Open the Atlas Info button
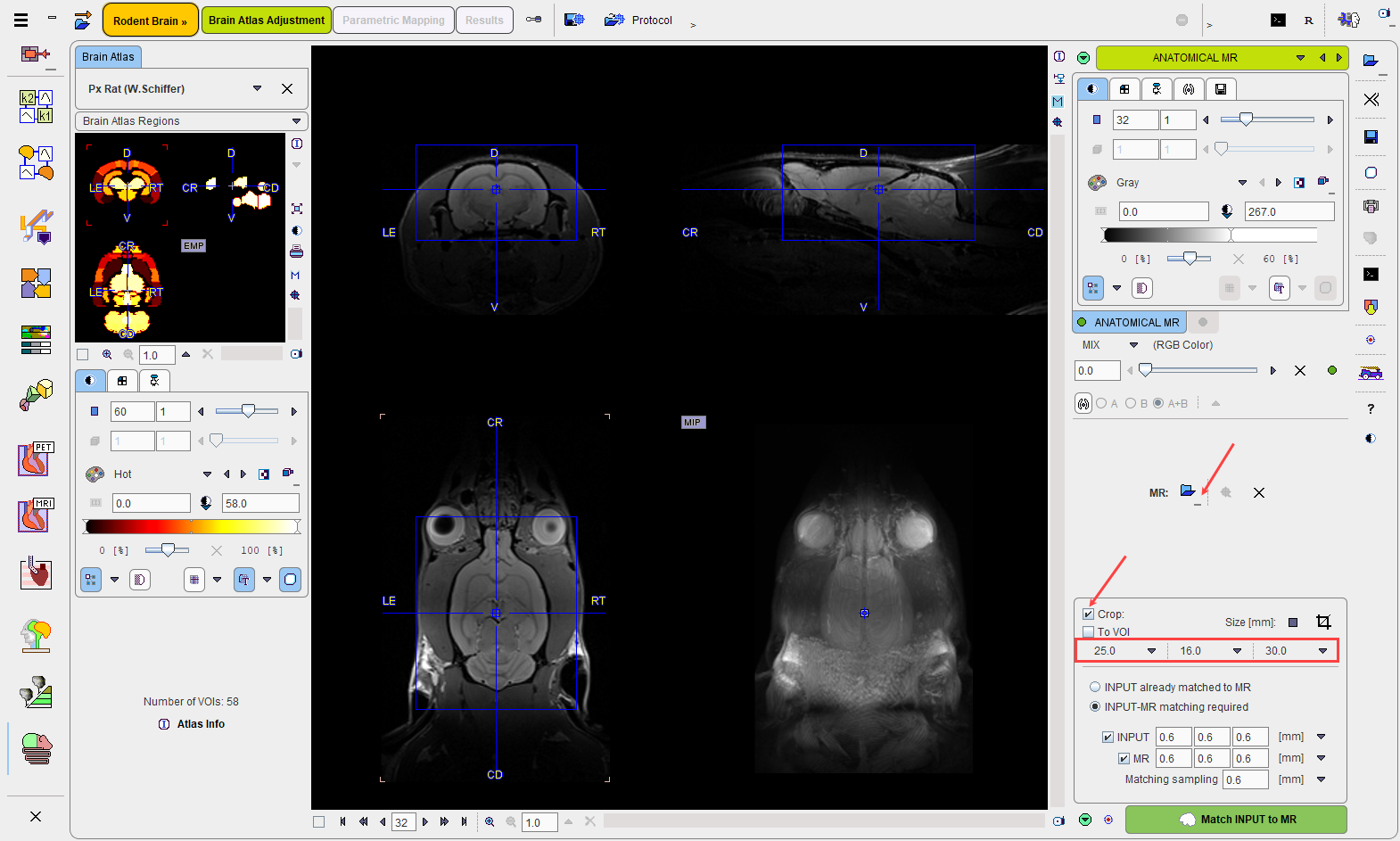The image size is (1400, 841). click(x=192, y=723)
